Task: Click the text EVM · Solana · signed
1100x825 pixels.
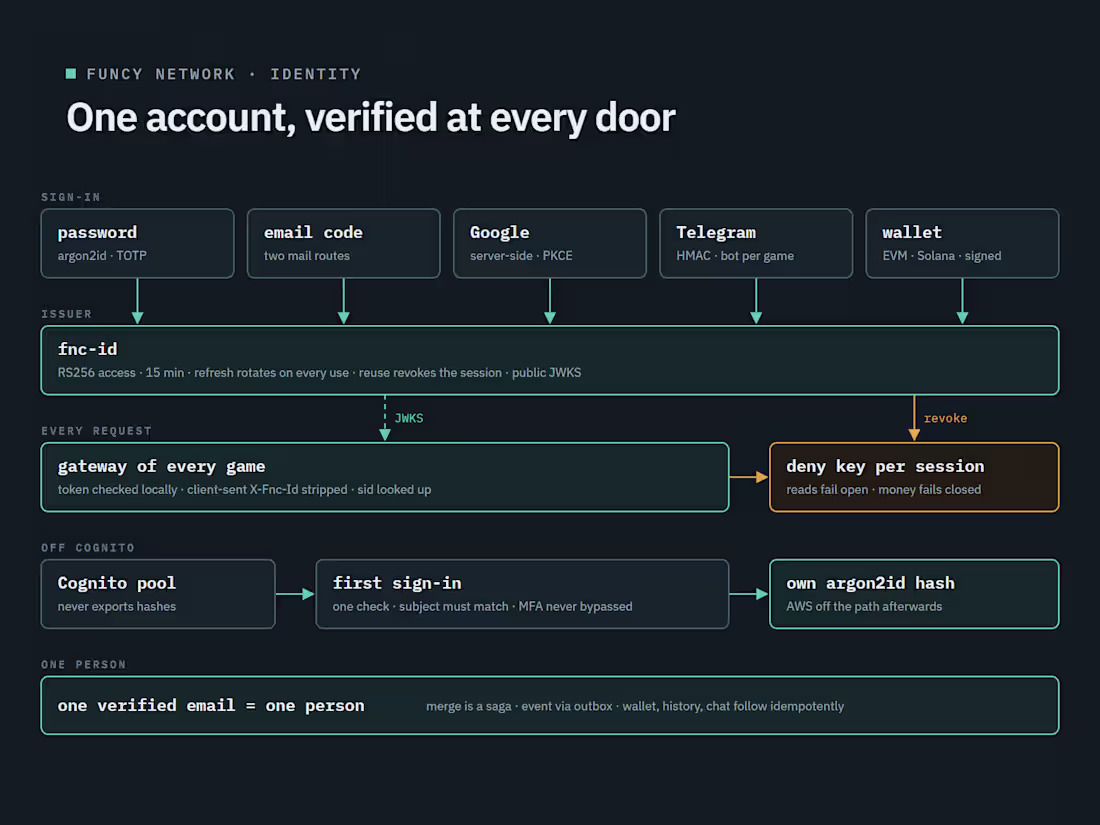Action: (x=941, y=256)
